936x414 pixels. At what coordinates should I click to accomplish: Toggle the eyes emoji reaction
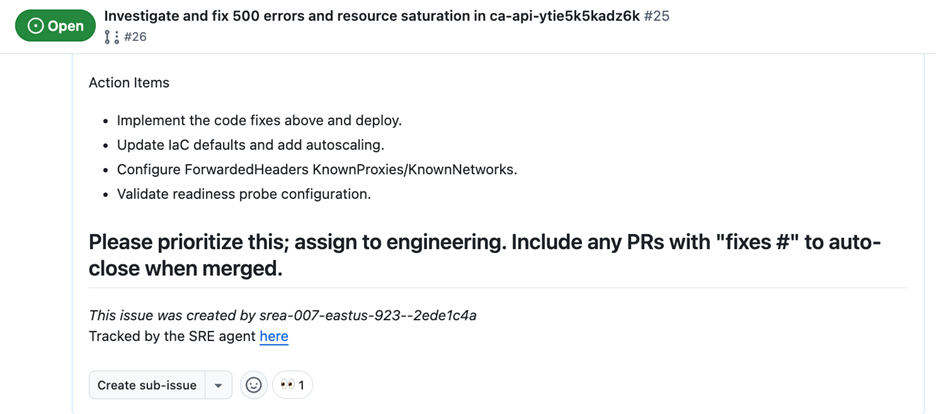tap(287, 385)
